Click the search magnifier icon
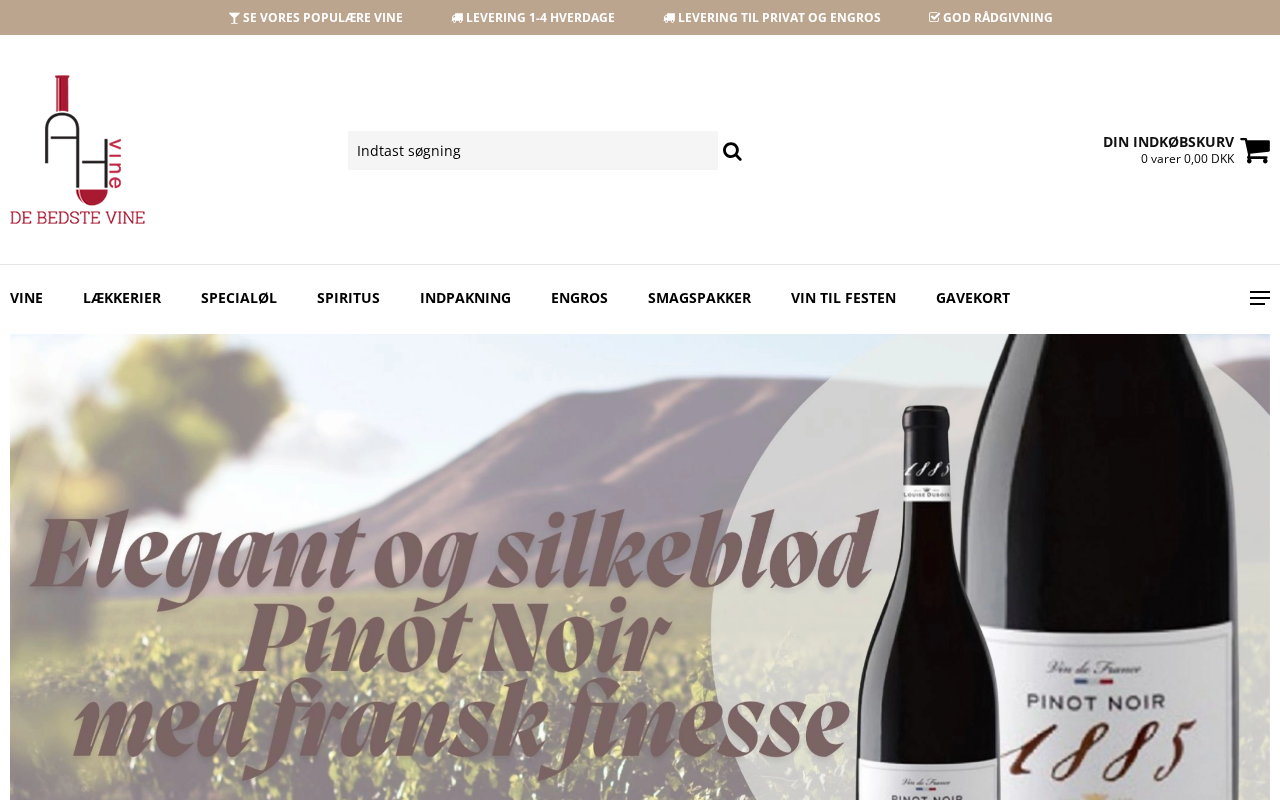Viewport: 1280px width, 800px height. [732, 151]
